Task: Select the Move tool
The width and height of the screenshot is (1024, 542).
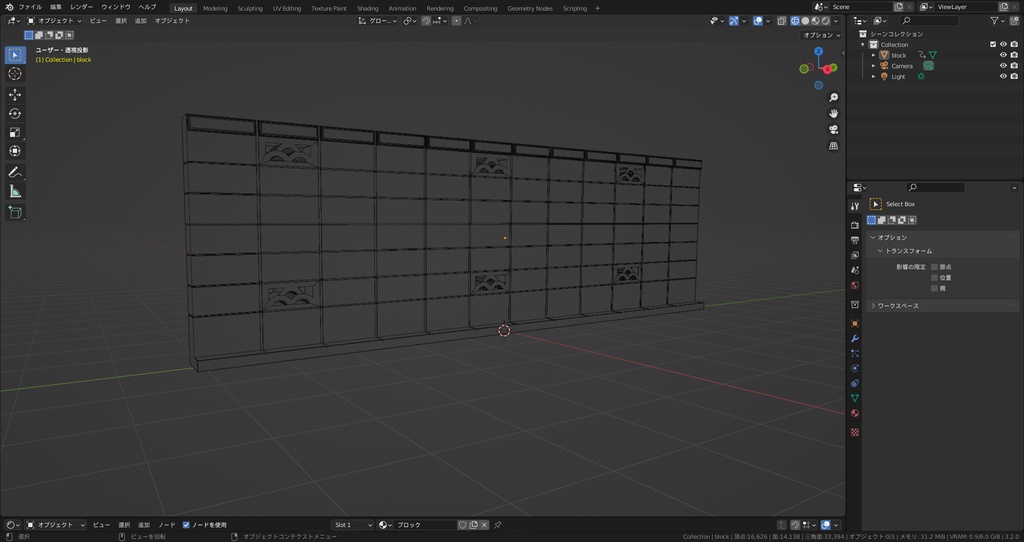Action: pyautogui.click(x=15, y=95)
